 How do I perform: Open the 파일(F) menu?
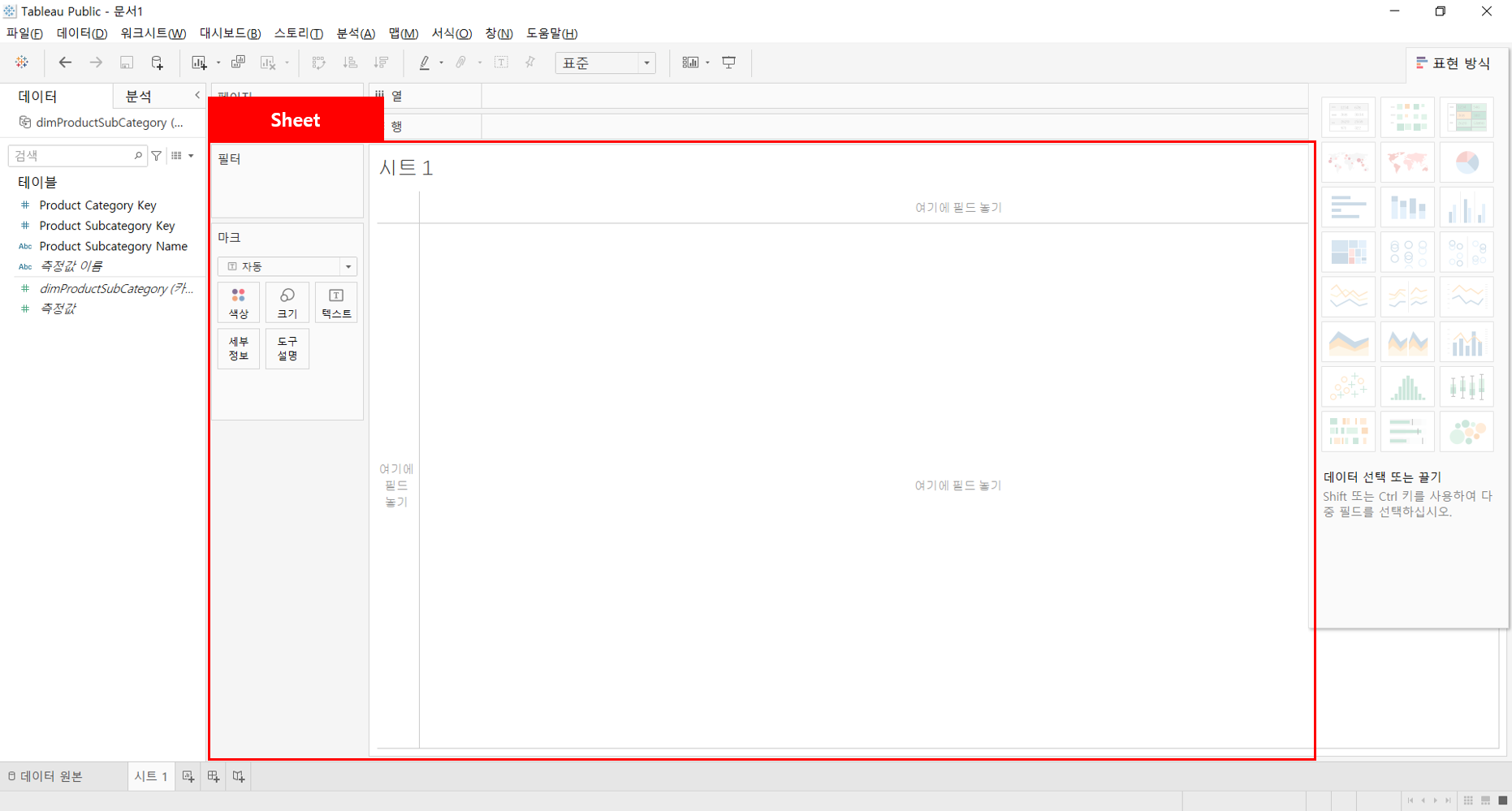pos(24,33)
